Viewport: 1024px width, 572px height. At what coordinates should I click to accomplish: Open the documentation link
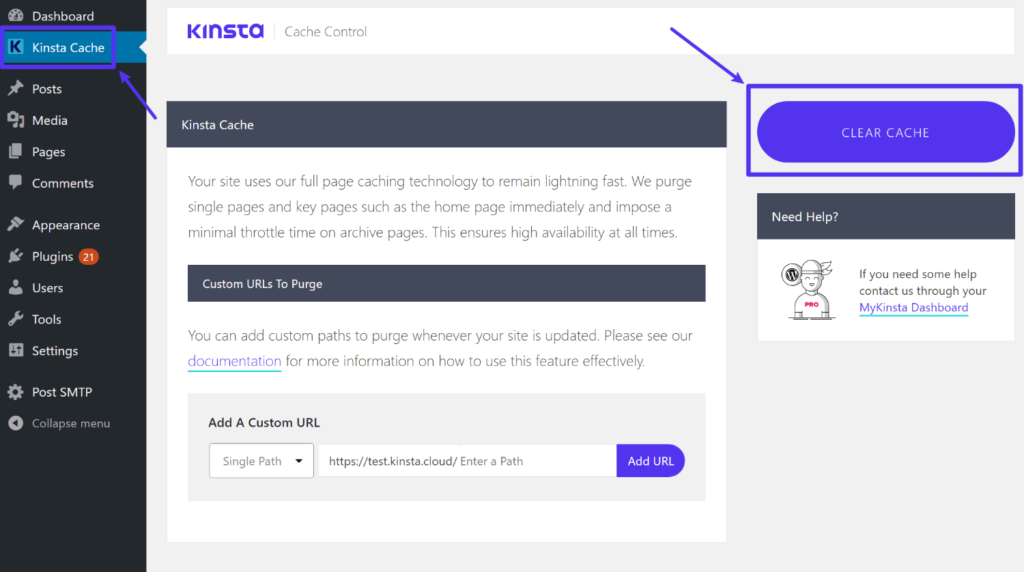[234, 361]
